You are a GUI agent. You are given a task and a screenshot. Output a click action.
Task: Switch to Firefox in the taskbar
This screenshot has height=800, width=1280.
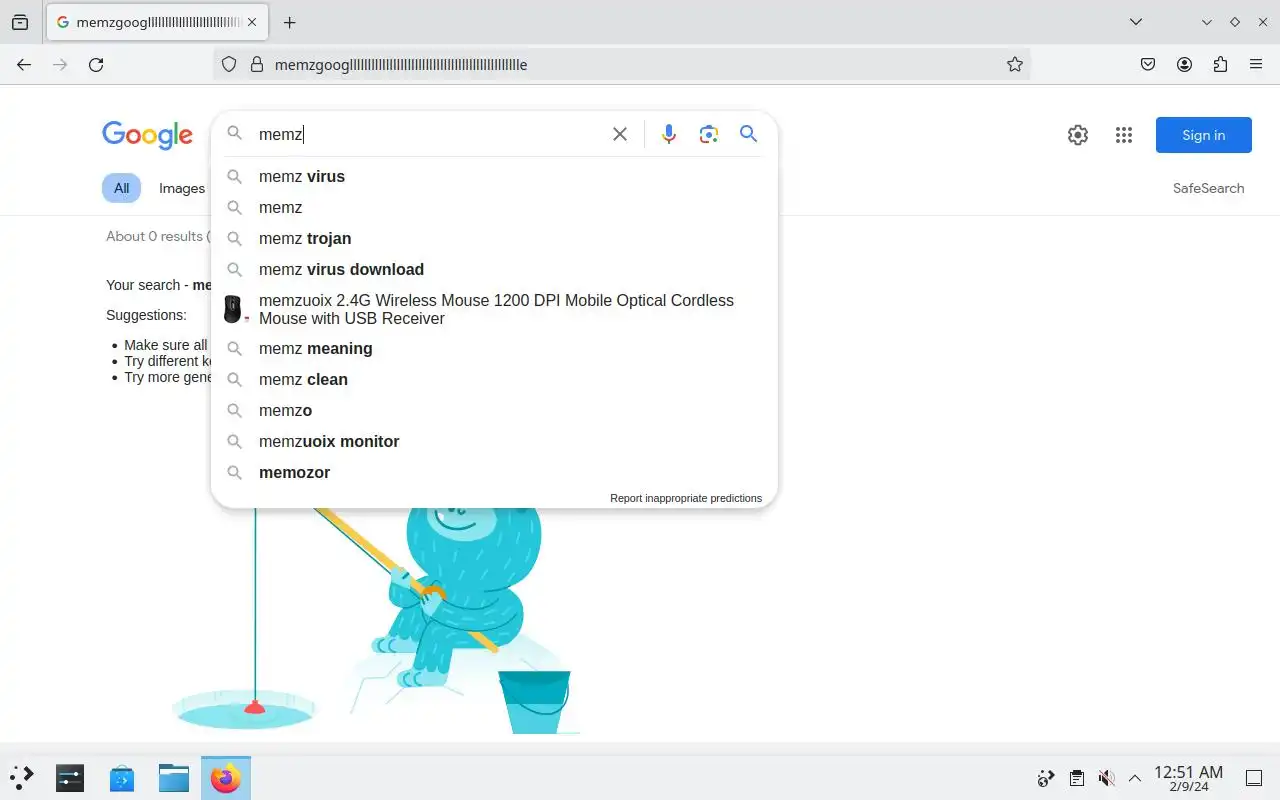[226, 777]
